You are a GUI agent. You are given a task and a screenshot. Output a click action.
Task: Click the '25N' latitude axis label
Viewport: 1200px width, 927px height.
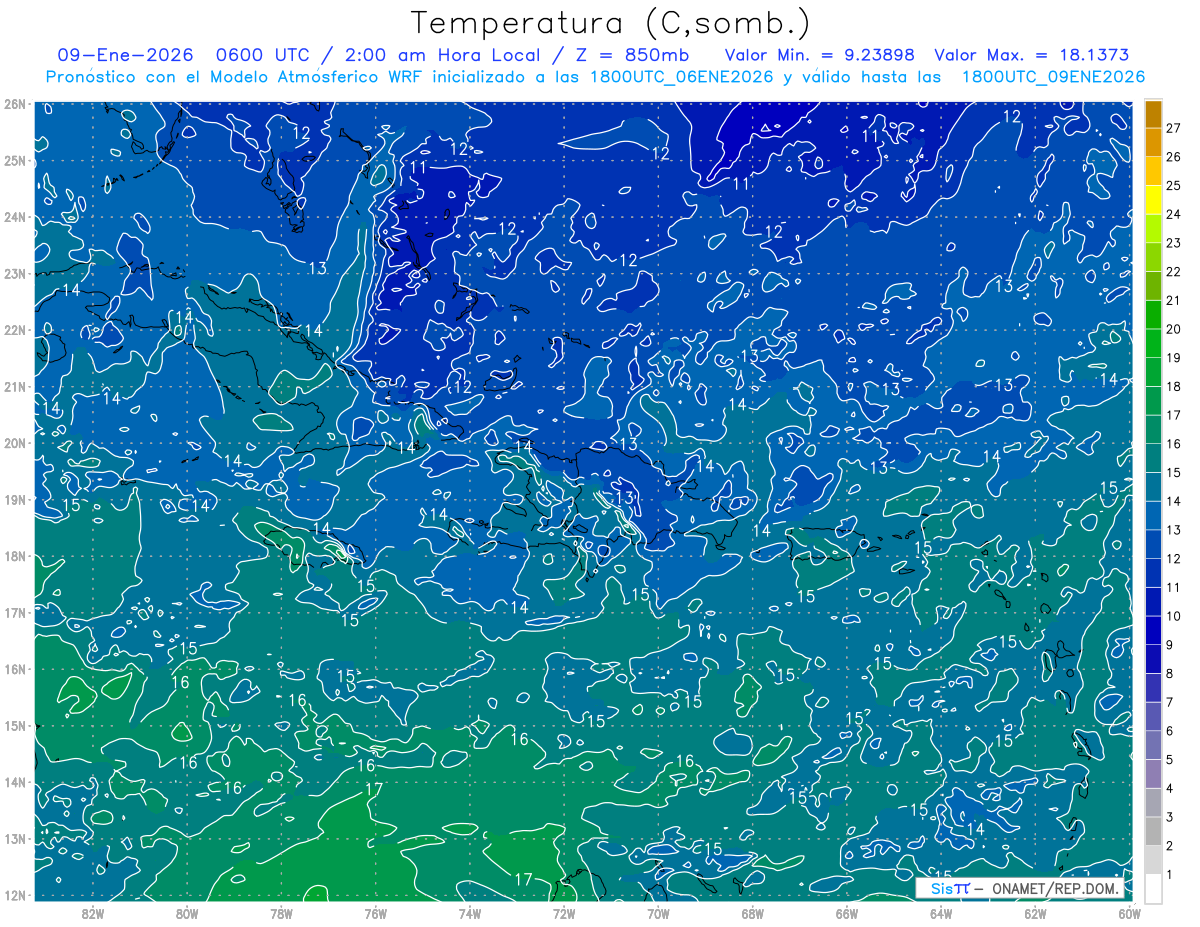[14, 161]
